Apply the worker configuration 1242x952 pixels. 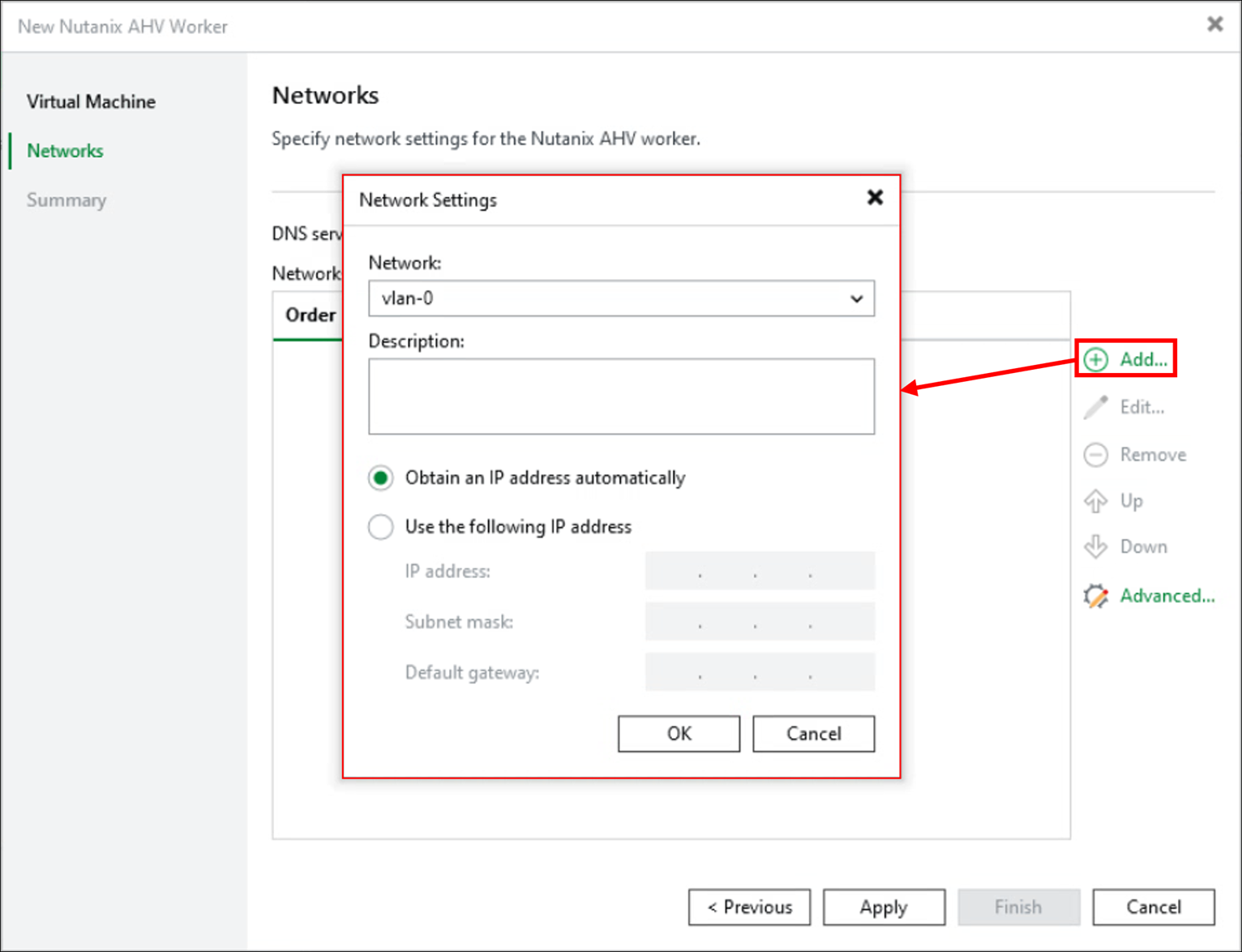click(x=884, y=907)
